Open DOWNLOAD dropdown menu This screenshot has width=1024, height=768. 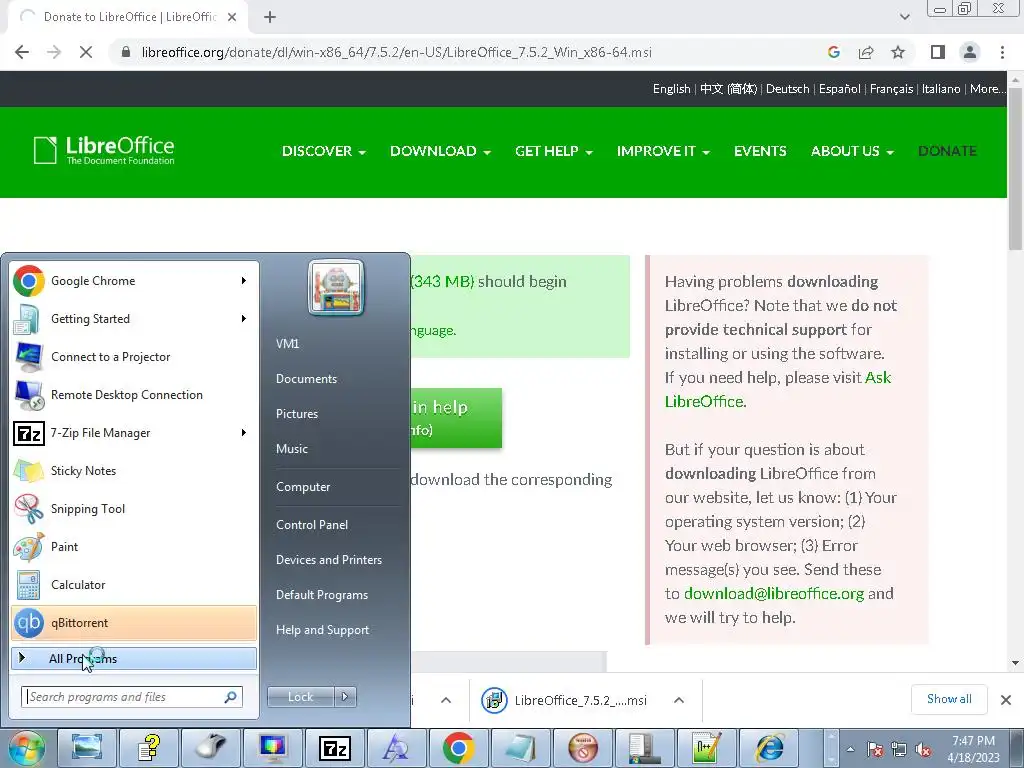click(x=440, y=151)
